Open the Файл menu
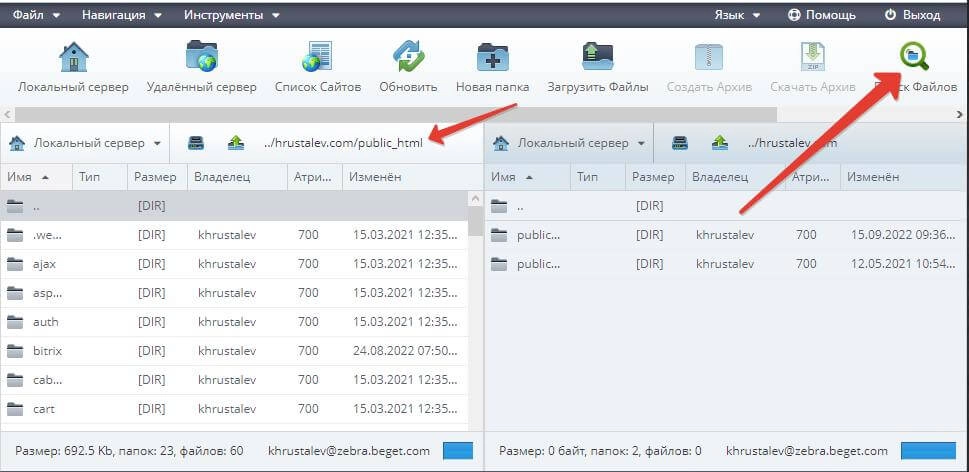Image resolution: width=969 pixels, height=472 pixels. click(36, 15)
